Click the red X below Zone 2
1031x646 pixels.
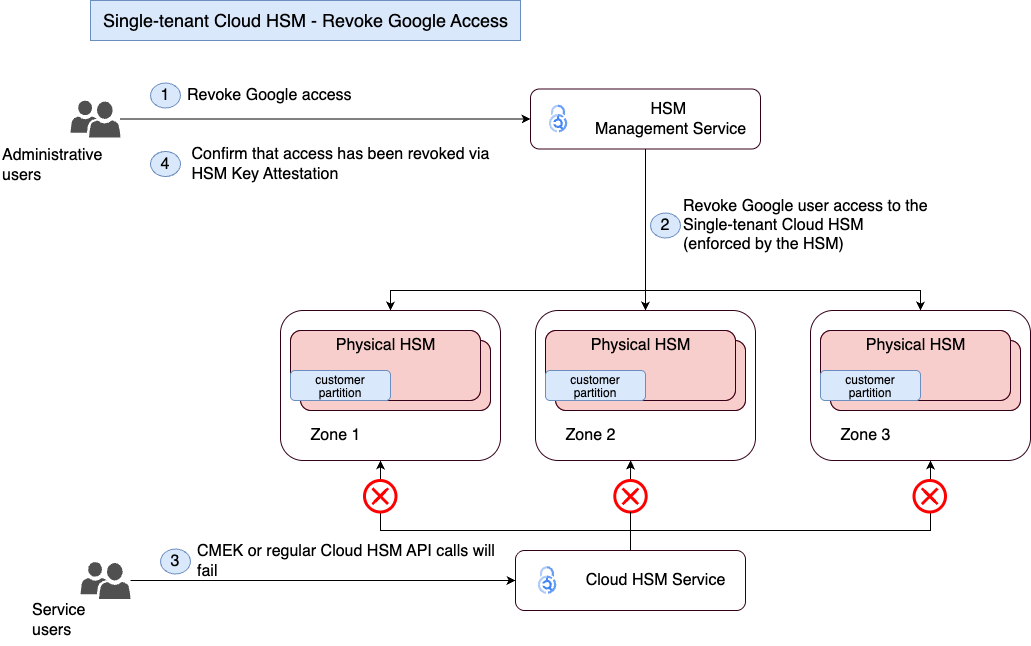[630, 494]
